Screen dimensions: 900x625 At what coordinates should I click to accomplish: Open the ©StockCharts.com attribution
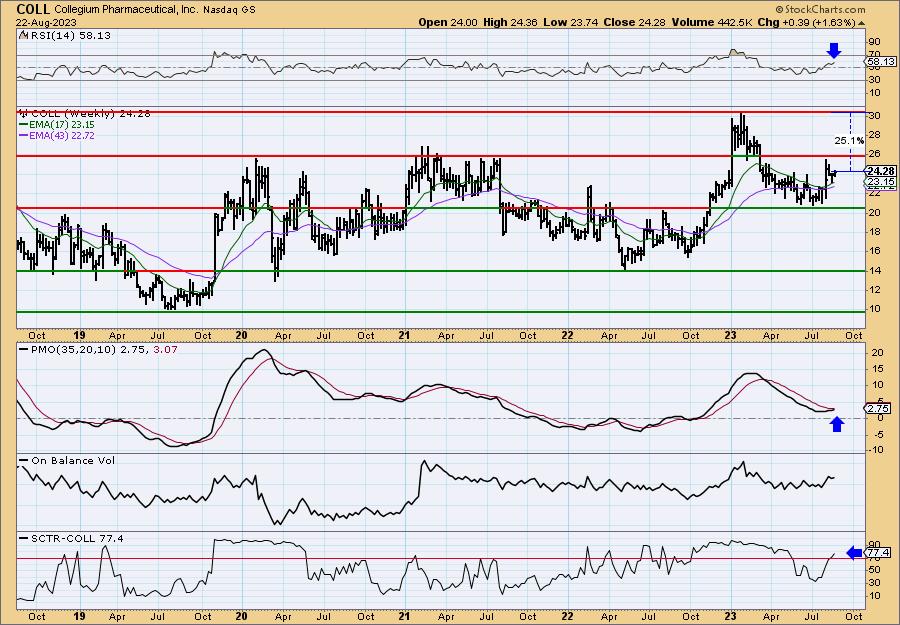point(820,10)
